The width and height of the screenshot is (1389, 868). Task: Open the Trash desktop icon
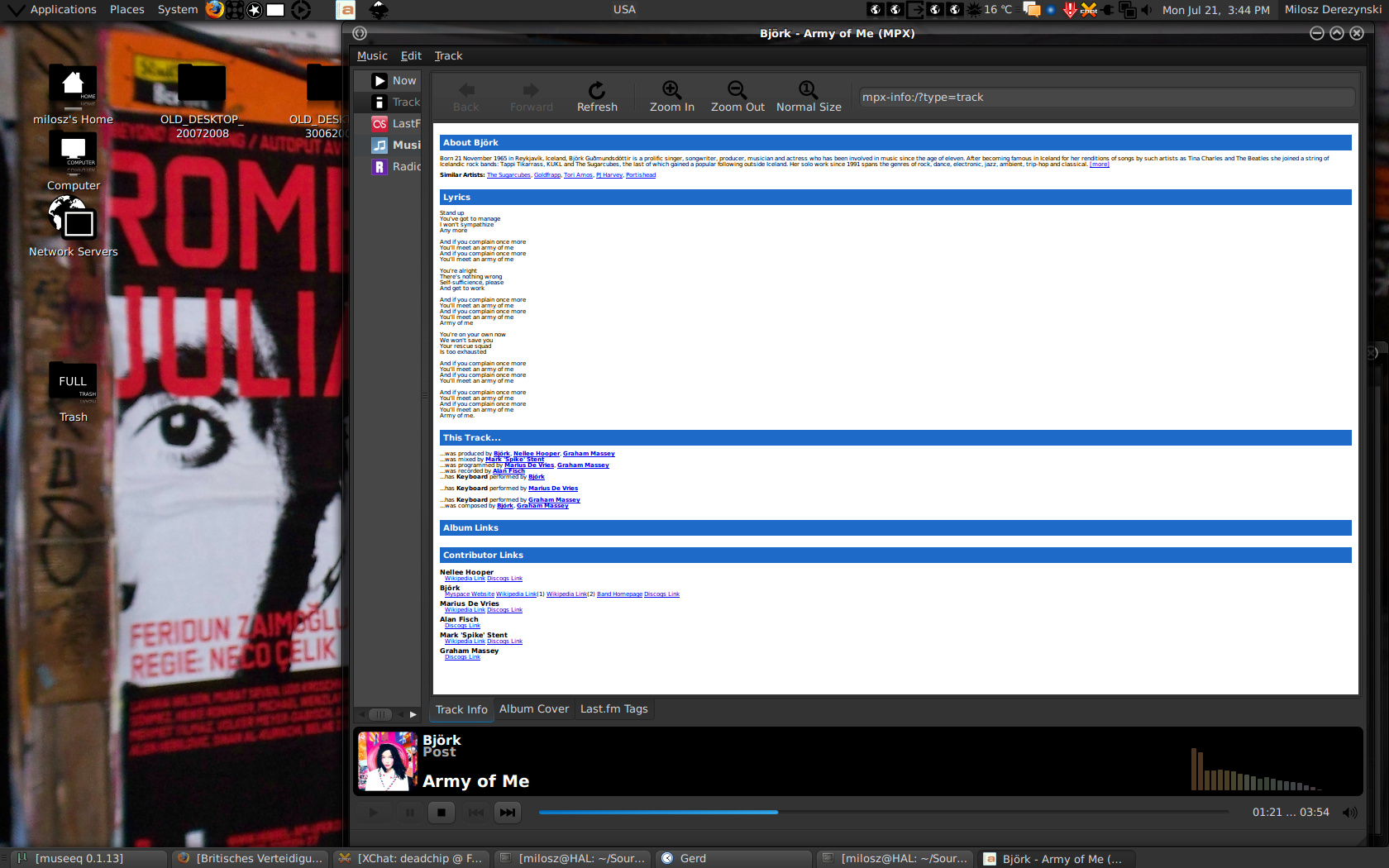click(73, 393)
